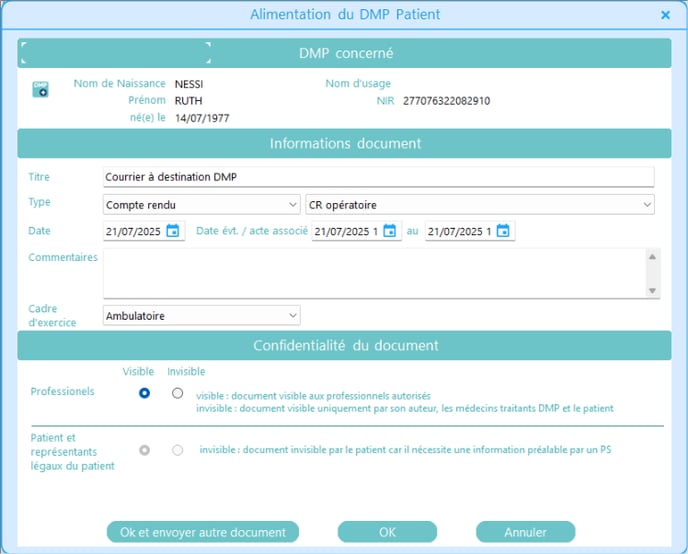Viewport: 688px width, 554px height.
Task: Click the Date évt. / acte associé label
Action: coord(252,231)
